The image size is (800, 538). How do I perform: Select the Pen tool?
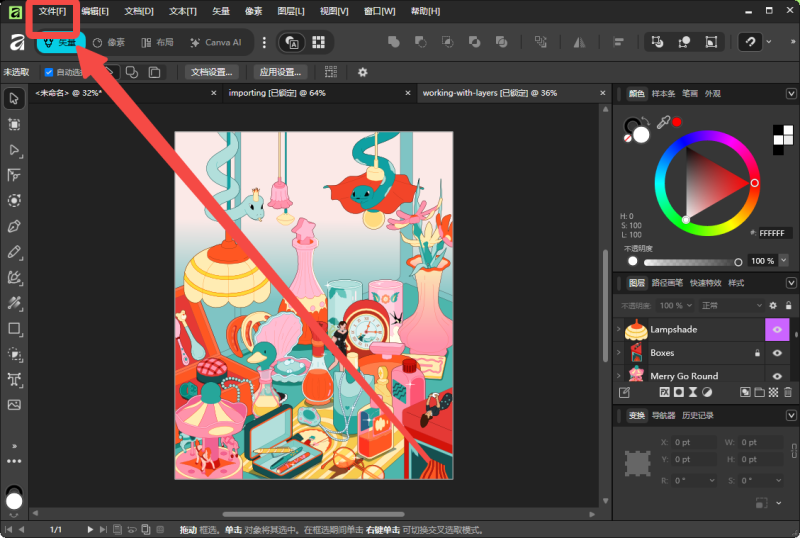(x=14, y=226)
